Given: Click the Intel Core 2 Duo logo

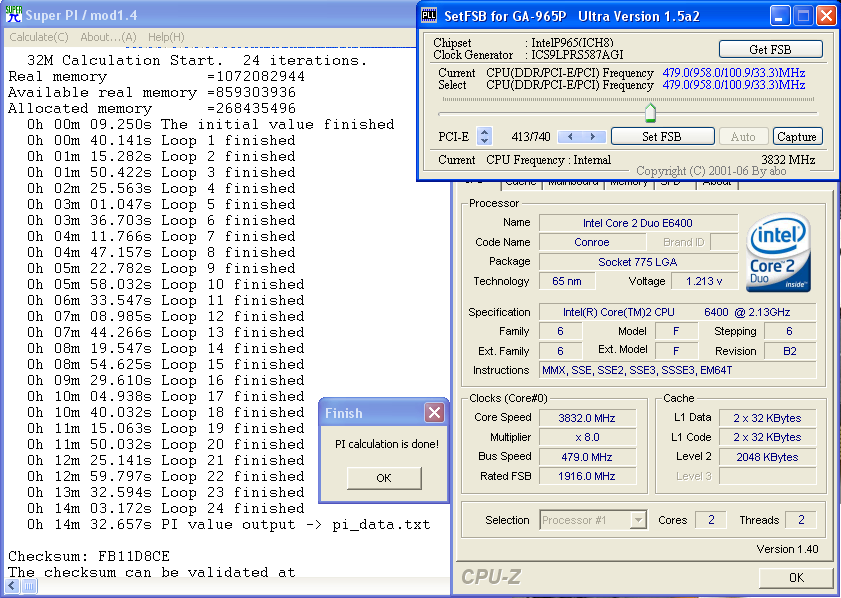Looking at the screenshot, I should pos(778,253).
